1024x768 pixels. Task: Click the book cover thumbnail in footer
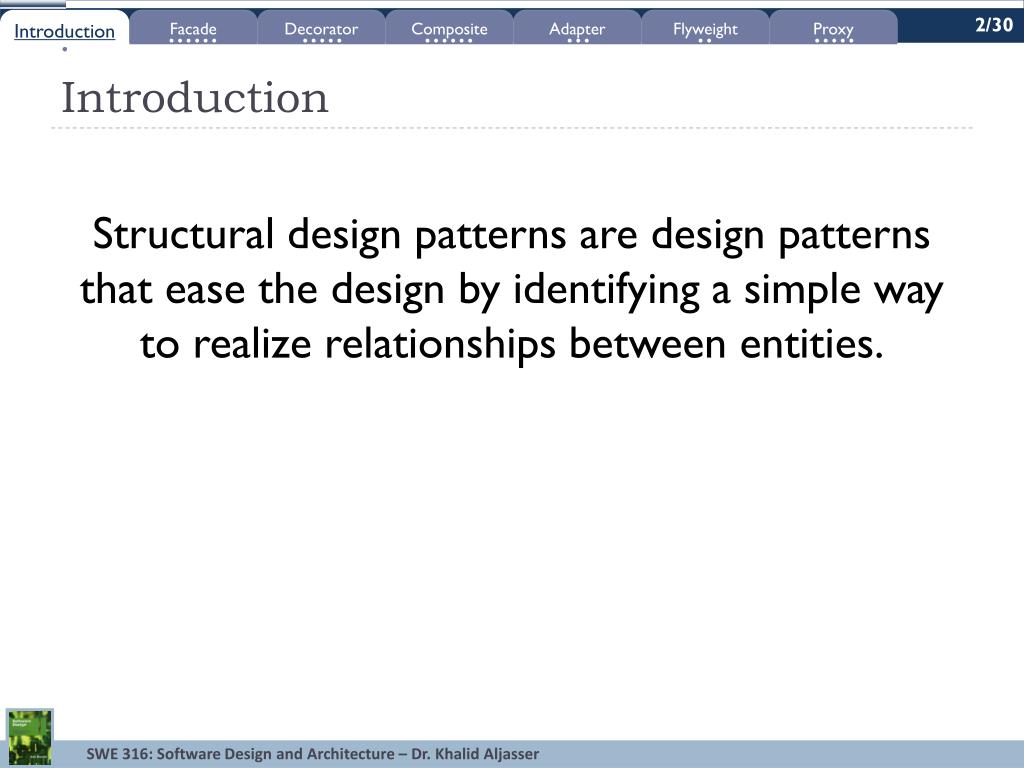(x=29, y=737)
